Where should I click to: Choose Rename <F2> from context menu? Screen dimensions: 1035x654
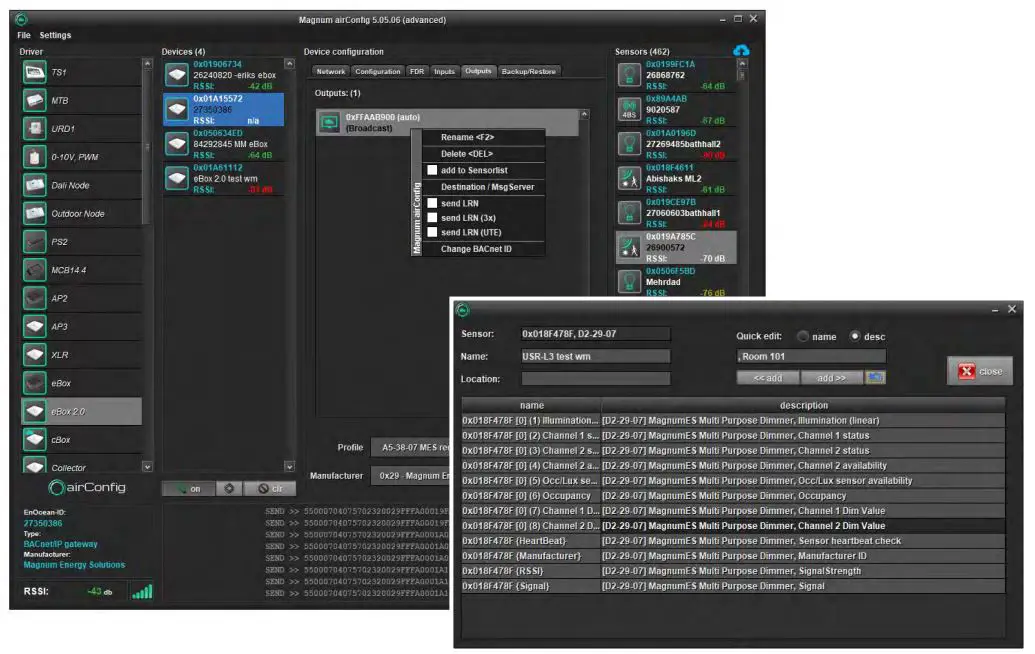[483, 137]
